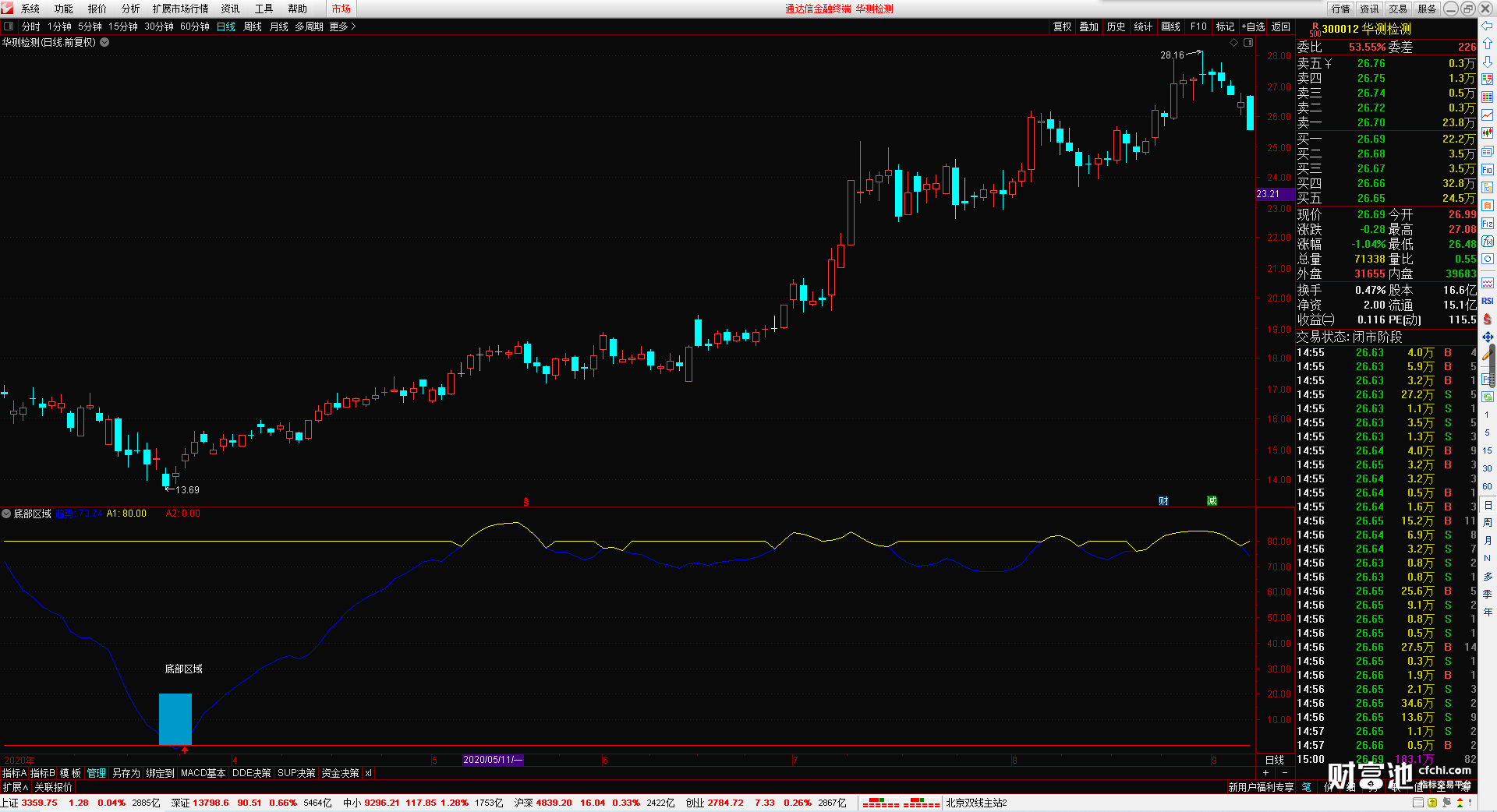Viewport: 1497px width, 812px height.
Task: Click the minus zoom stepper below chart
Action: click(1285, 773)
